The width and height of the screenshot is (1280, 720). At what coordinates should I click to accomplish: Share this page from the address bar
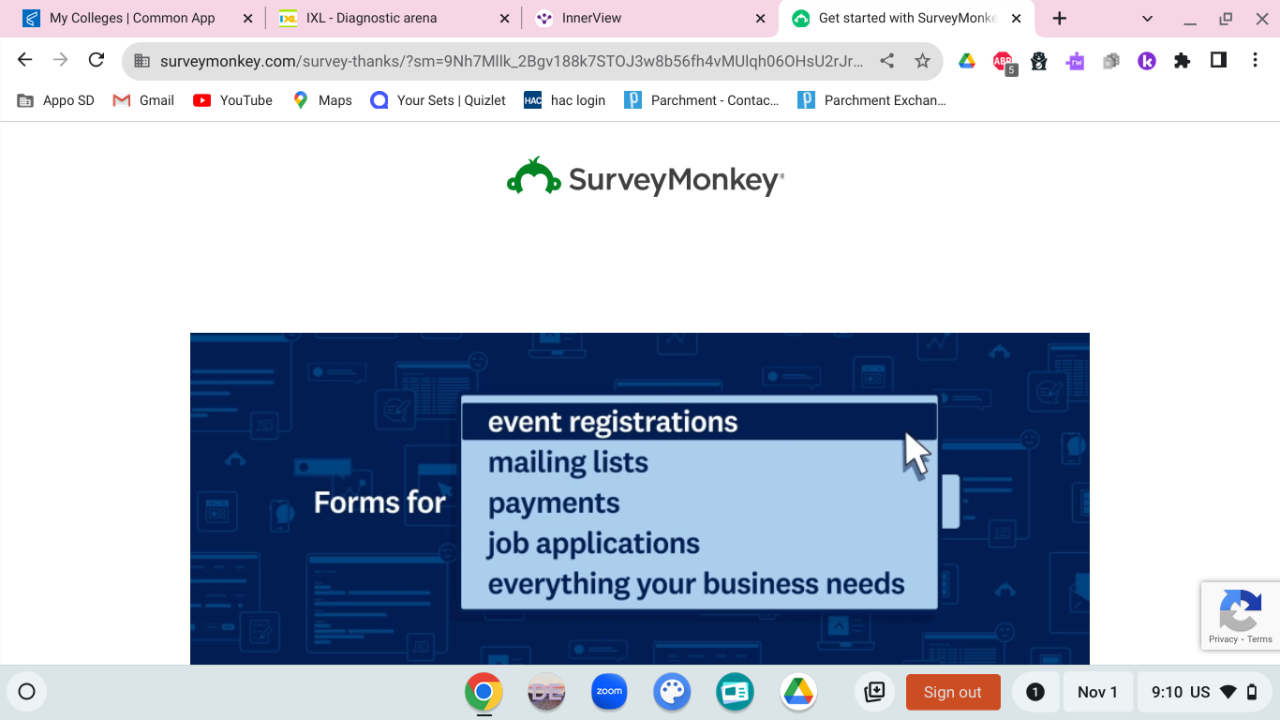[887, 61]
